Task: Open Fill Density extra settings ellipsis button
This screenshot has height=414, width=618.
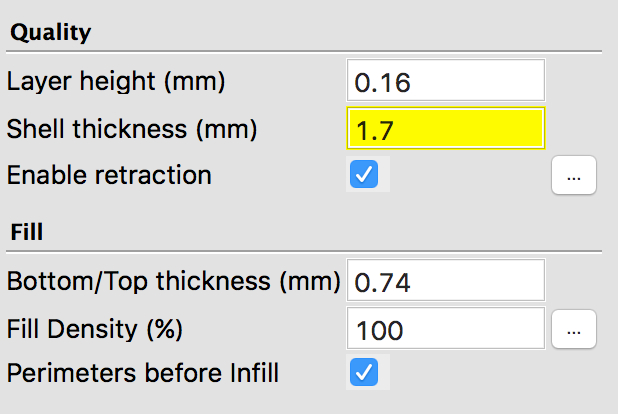Action: (x=573, y=327)
